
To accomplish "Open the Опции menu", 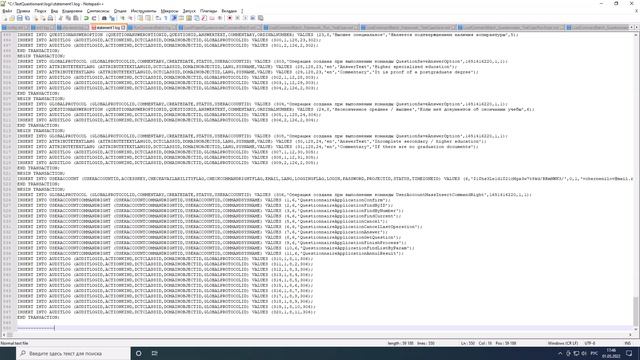I will [120, 11].
